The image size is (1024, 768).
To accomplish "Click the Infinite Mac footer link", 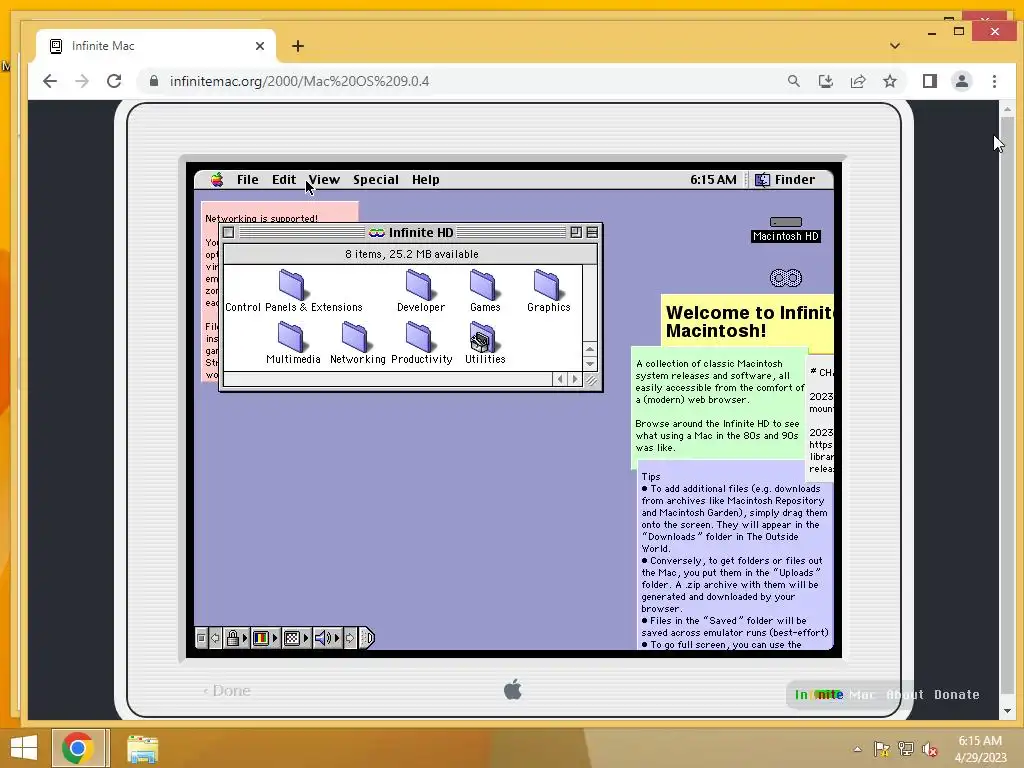I will pos(835,694).
